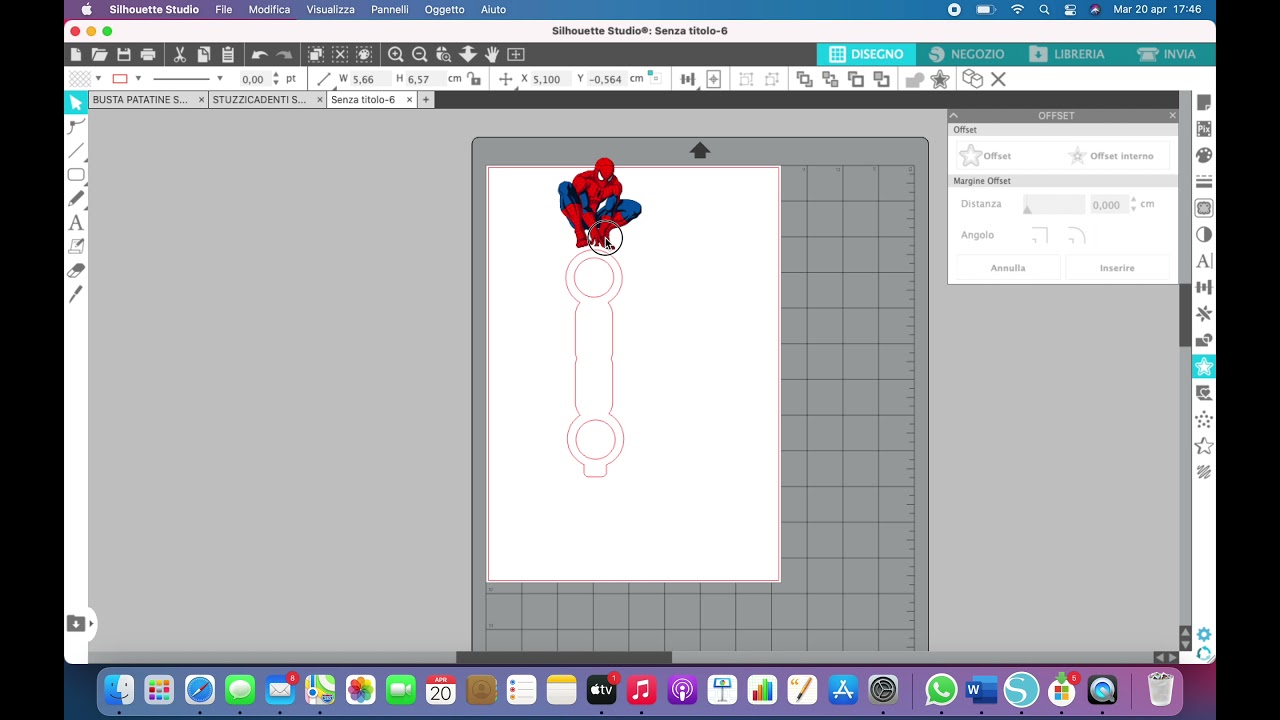The width and height of the screenshot is (1280, 720).
Task: Select the arrow Select tool
Action: tap(76, 102)
